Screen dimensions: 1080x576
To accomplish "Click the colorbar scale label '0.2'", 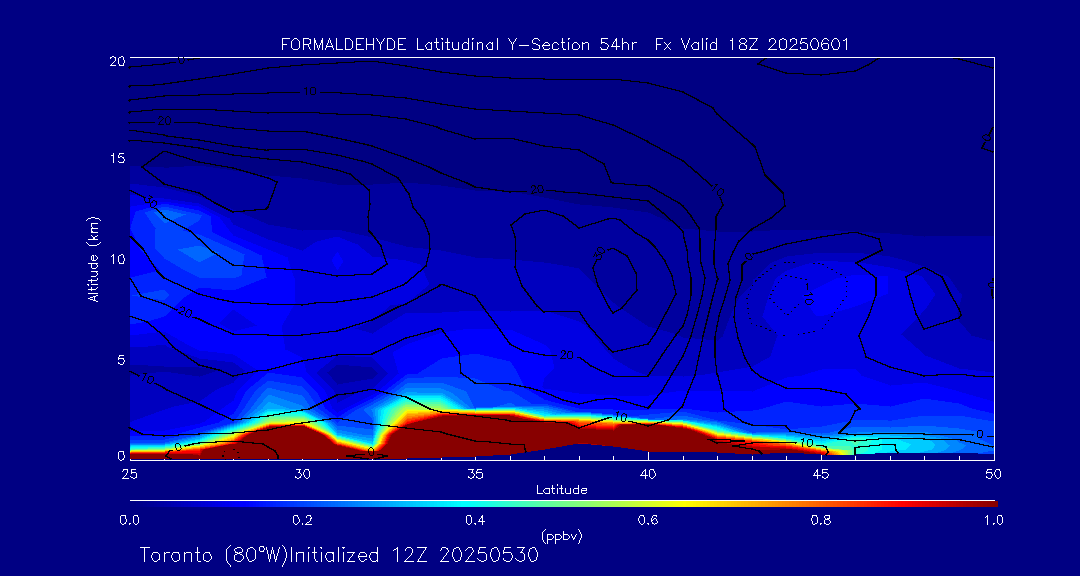I will click(x=302, y=520).
